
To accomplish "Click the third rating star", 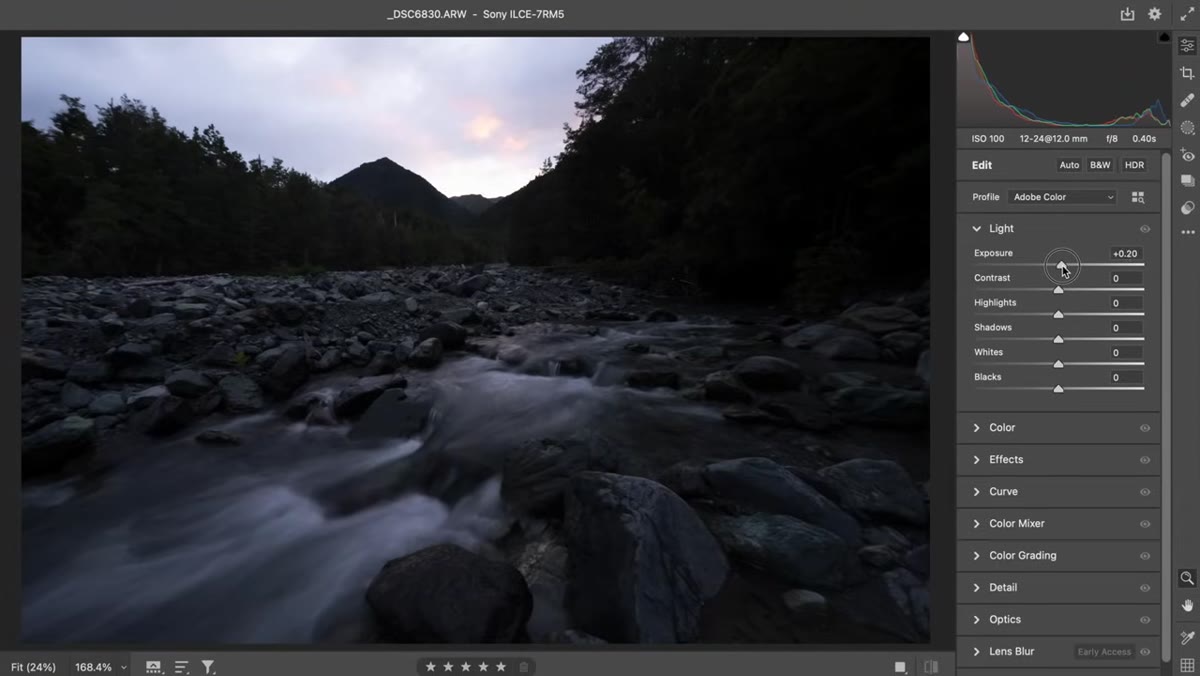I will 466,666.
